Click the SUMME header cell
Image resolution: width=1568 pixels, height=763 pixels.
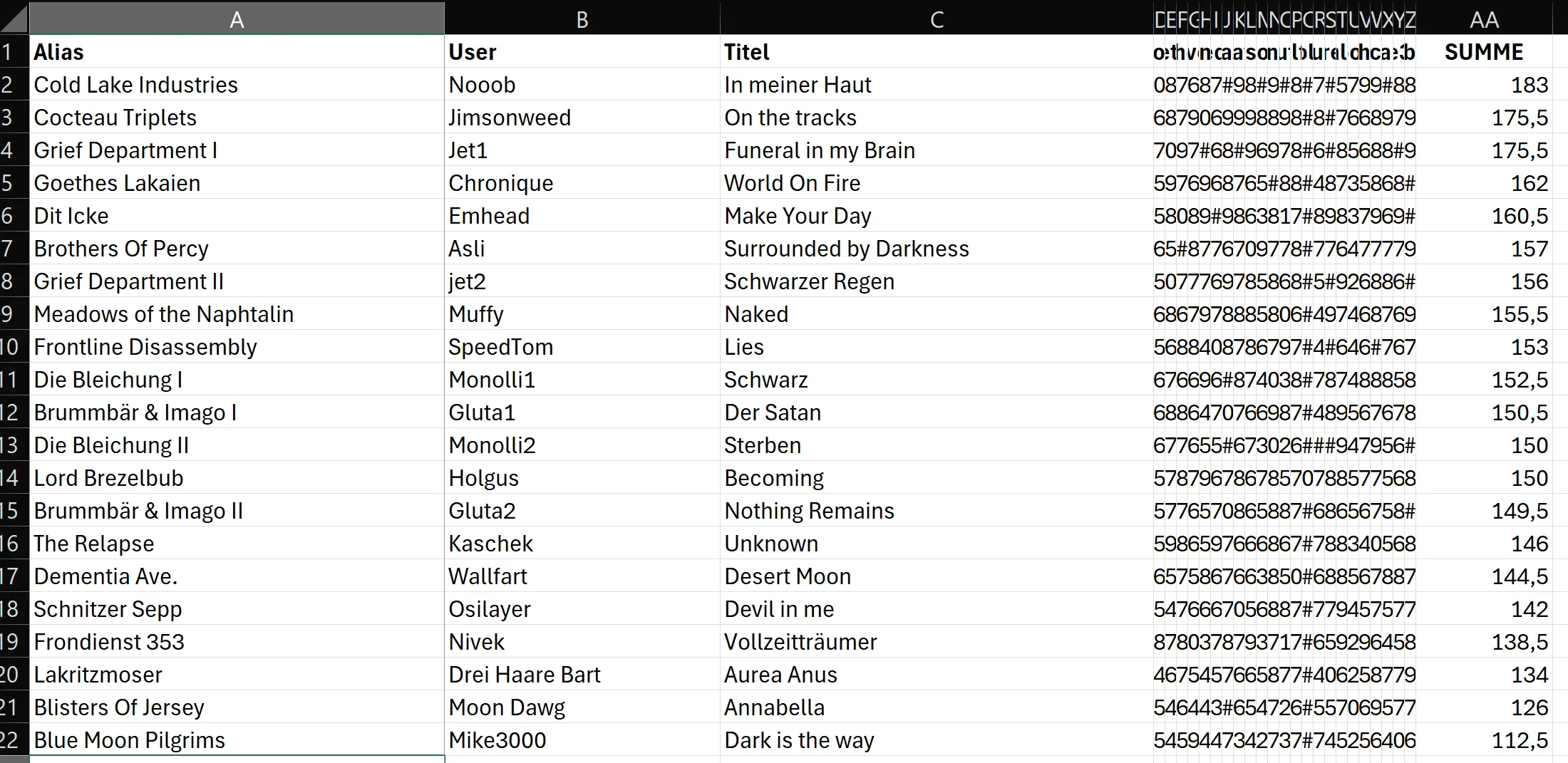pos(1484,51)
